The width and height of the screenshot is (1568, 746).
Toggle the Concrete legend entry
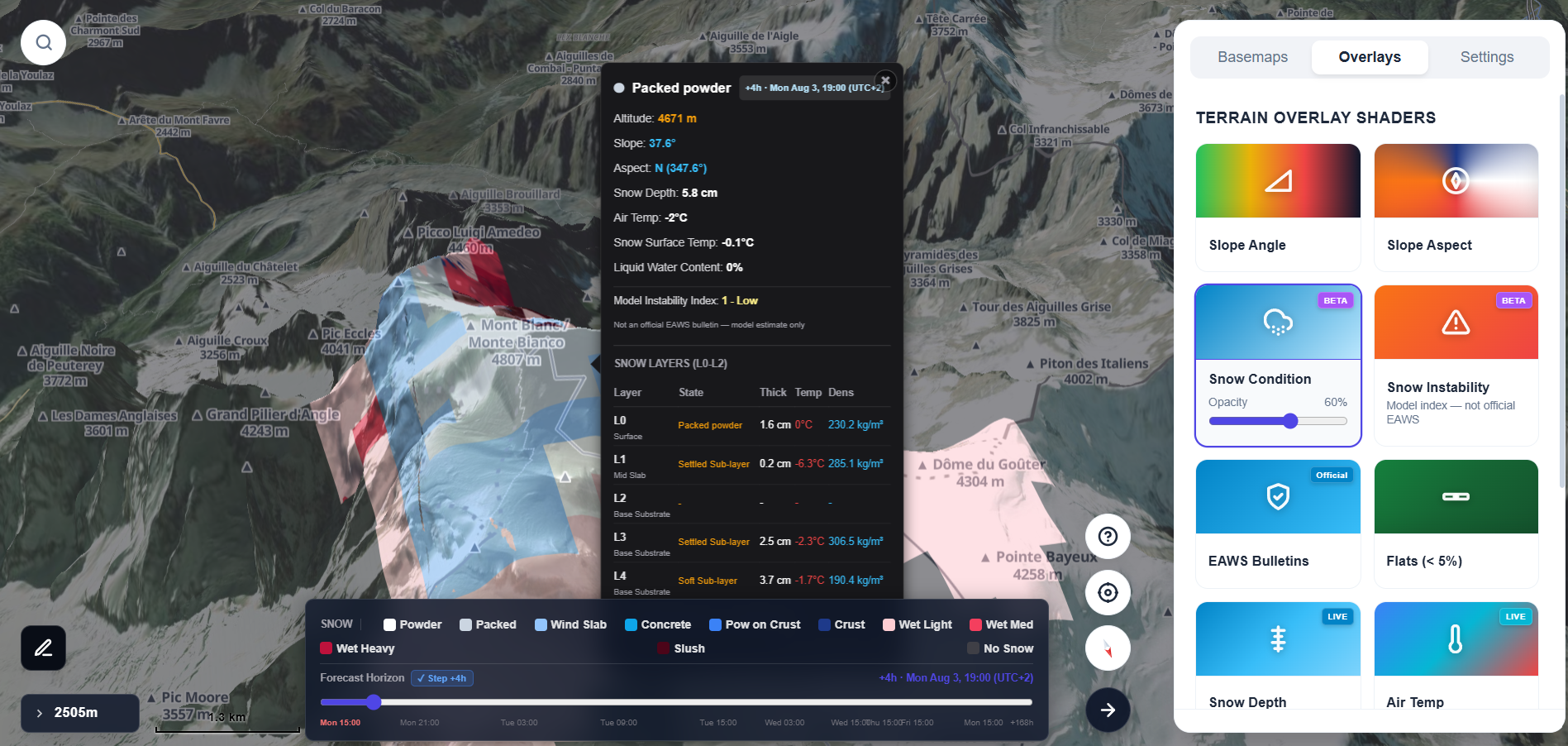[658, 624]
